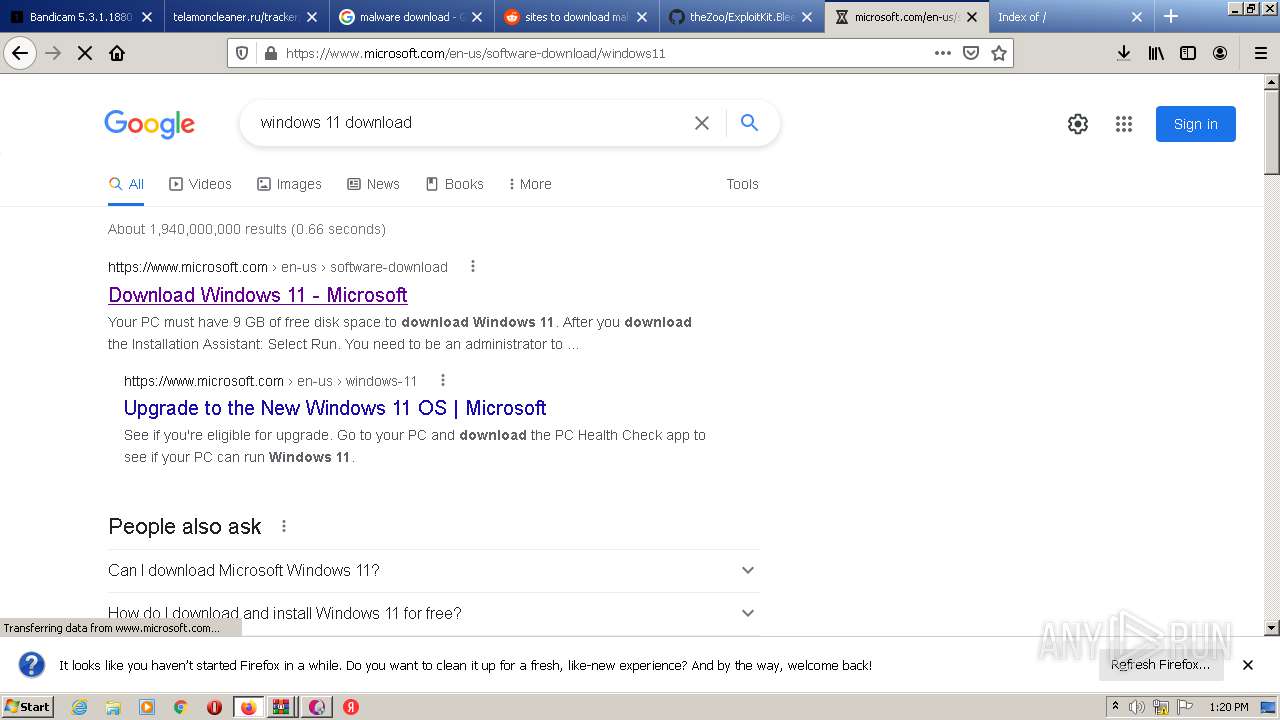Select the News search filter
1280x720 pixels.
(x=373, y=184)
